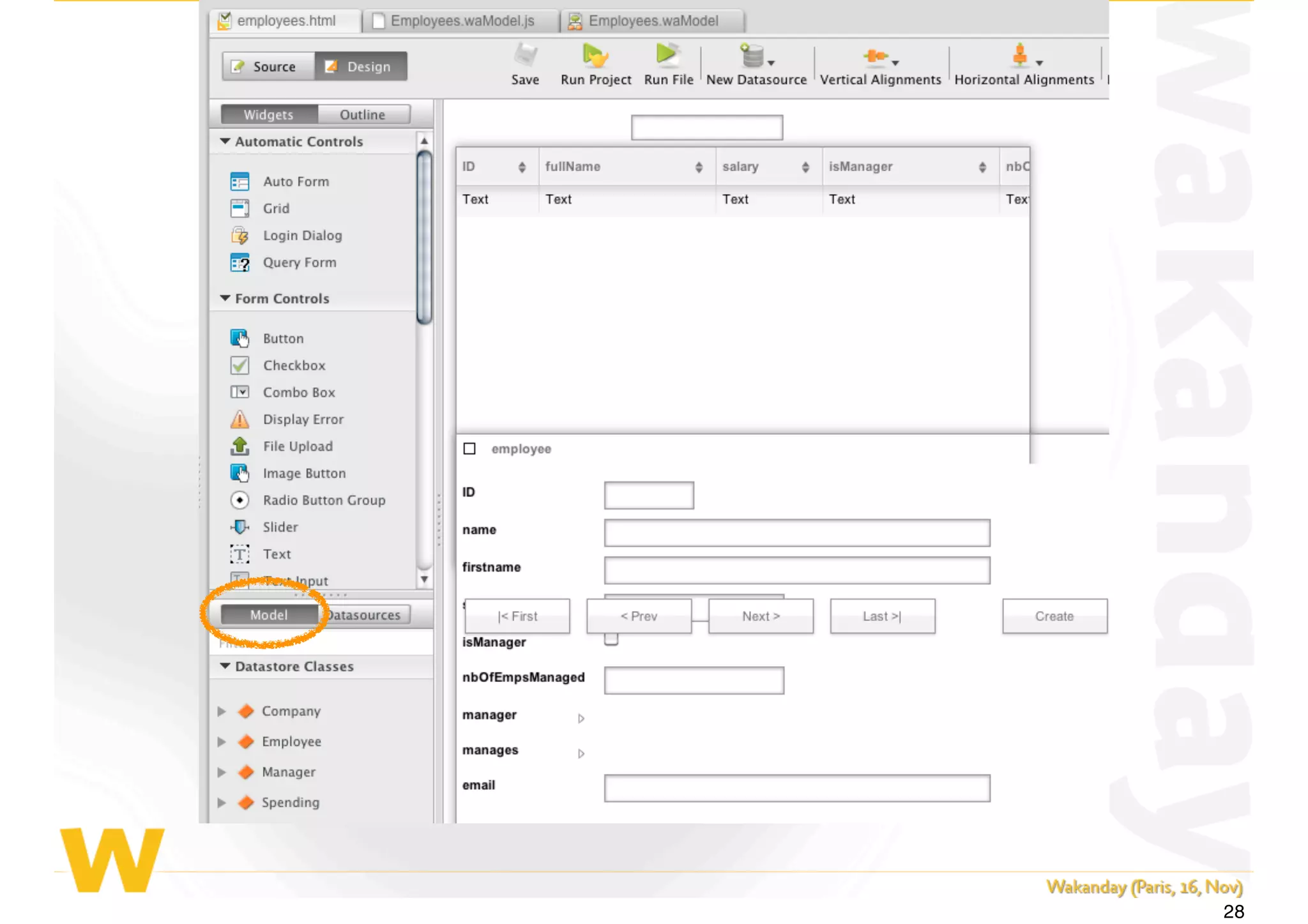Image resolution: width=1308 pixels, height=924 pixels.
Task: Click the Run File icon
Action: pos(667,55)
